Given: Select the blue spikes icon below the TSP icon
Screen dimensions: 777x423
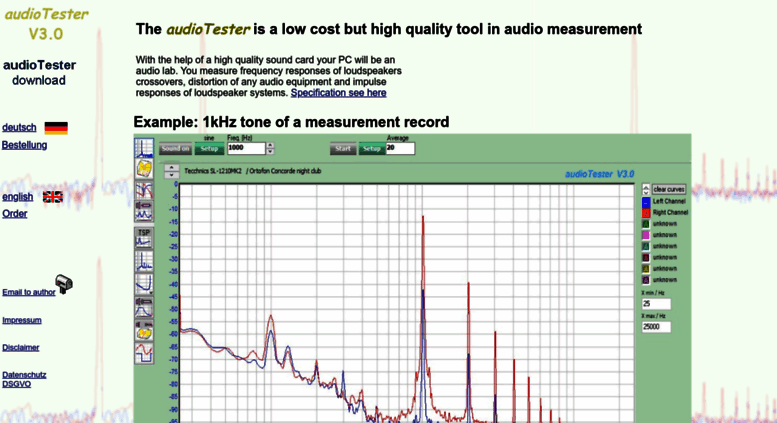Looking at the screenshot, I should click(144, 261).
